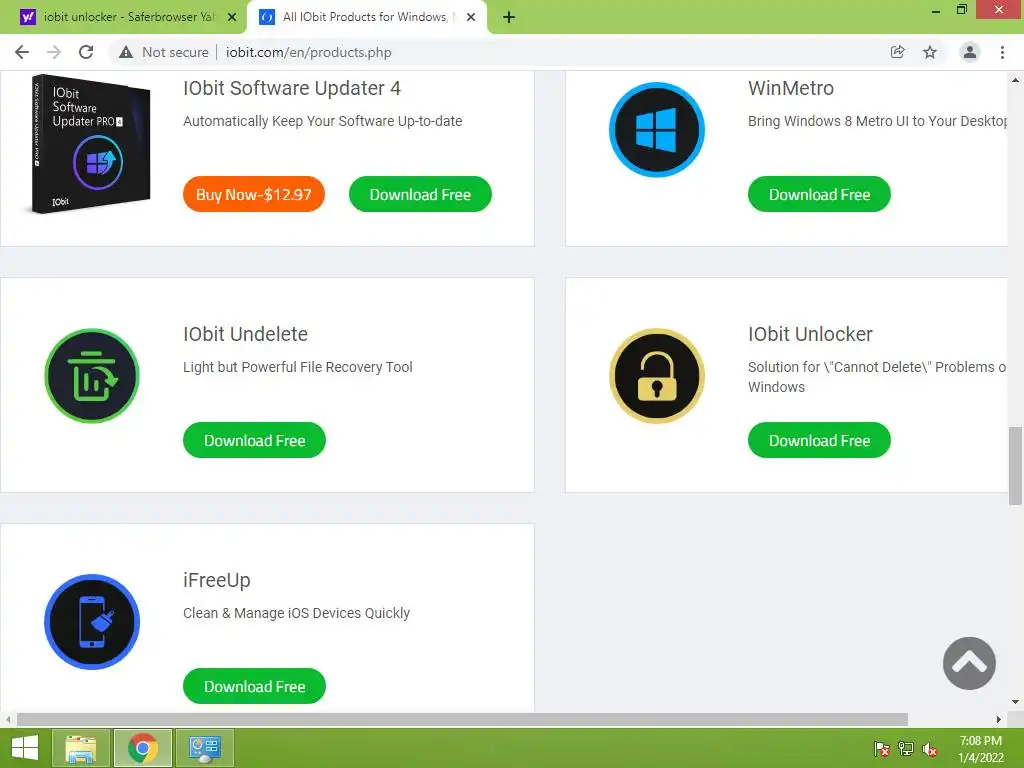Click the Not secure warning icon
This screenshot has width=1024, height=768.
pos(126,52)
